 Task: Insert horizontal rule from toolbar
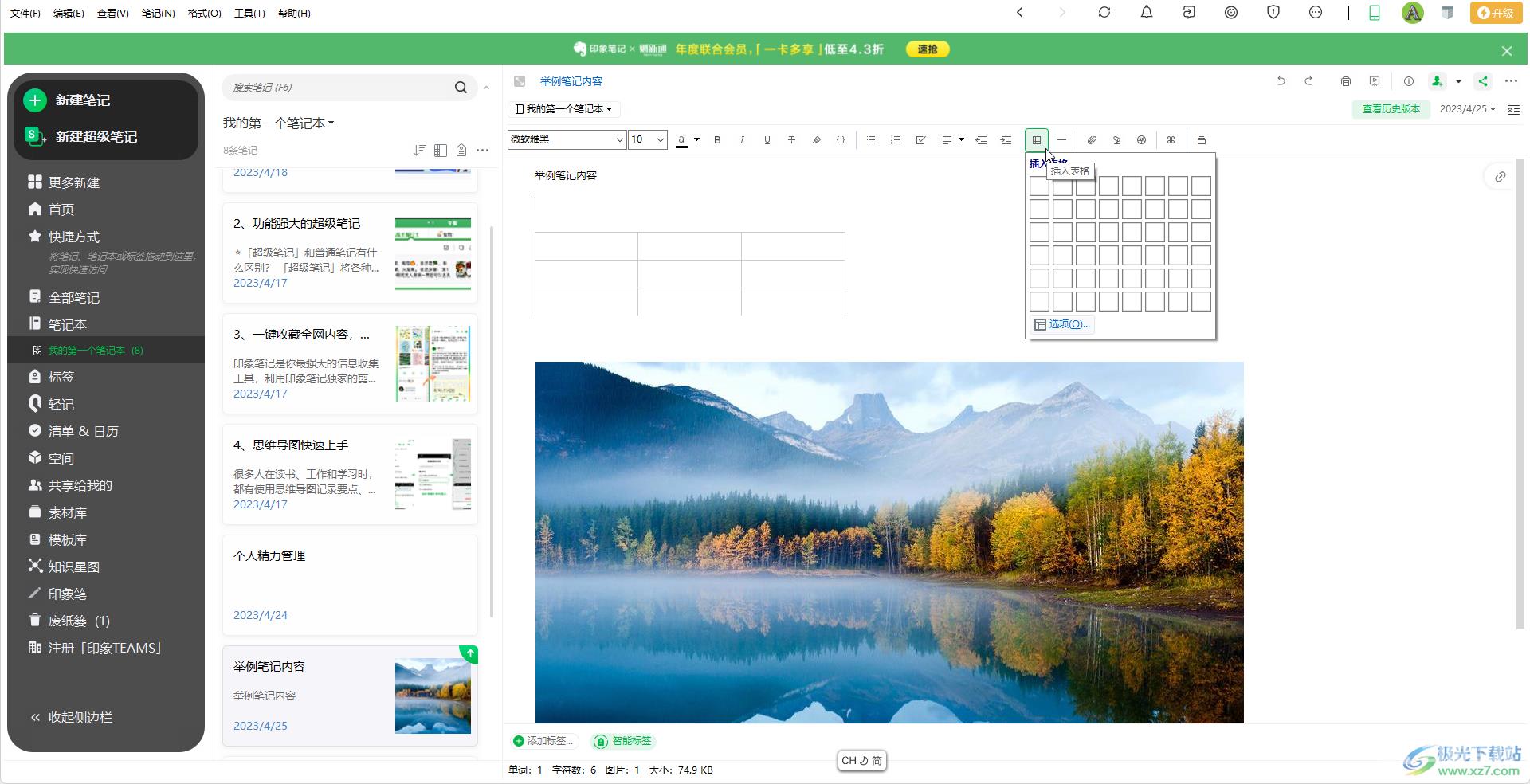(x=1061, y=139)
